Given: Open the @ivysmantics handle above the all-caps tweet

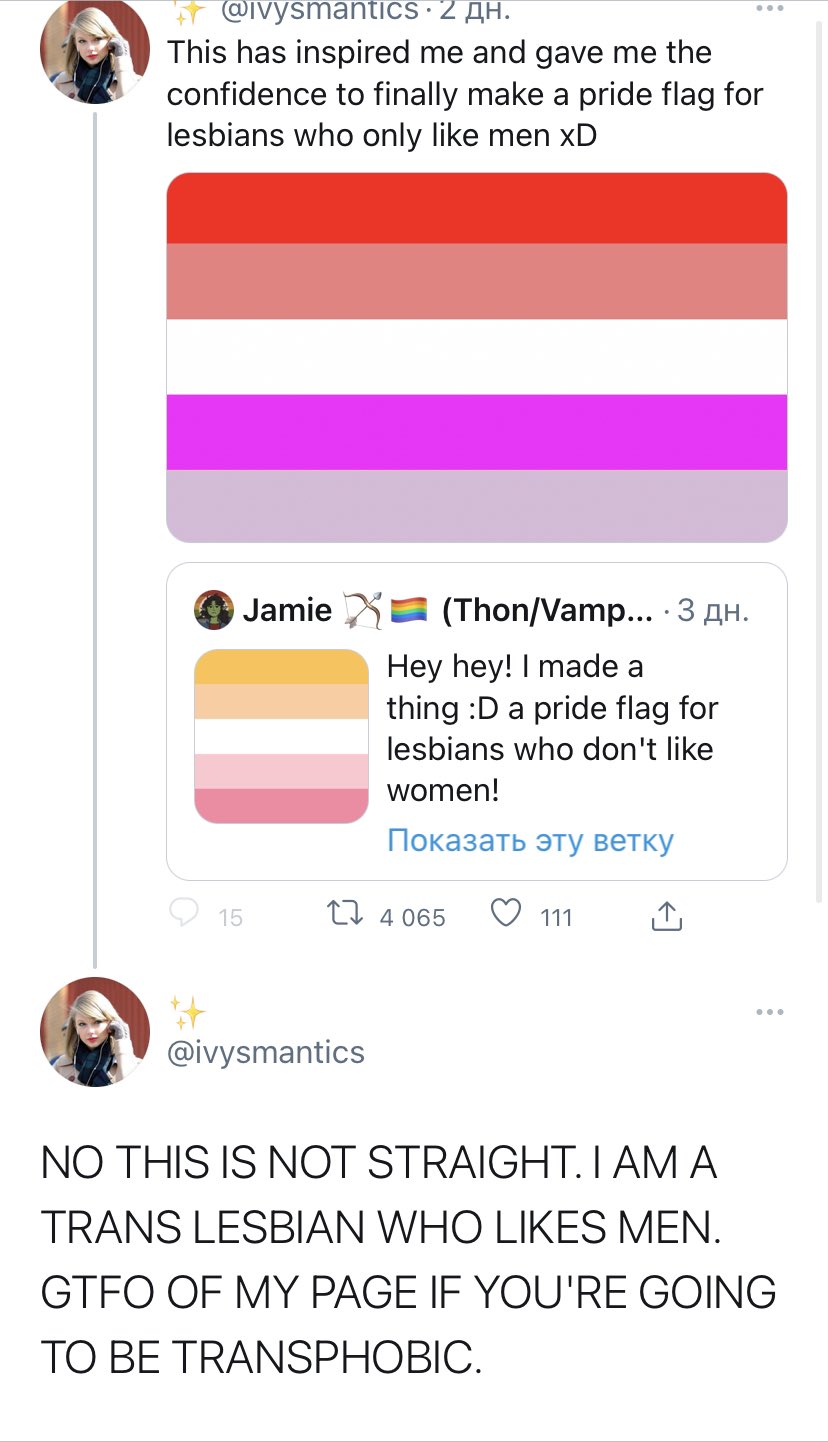Looking at the screenshot, I should 266,1052.
